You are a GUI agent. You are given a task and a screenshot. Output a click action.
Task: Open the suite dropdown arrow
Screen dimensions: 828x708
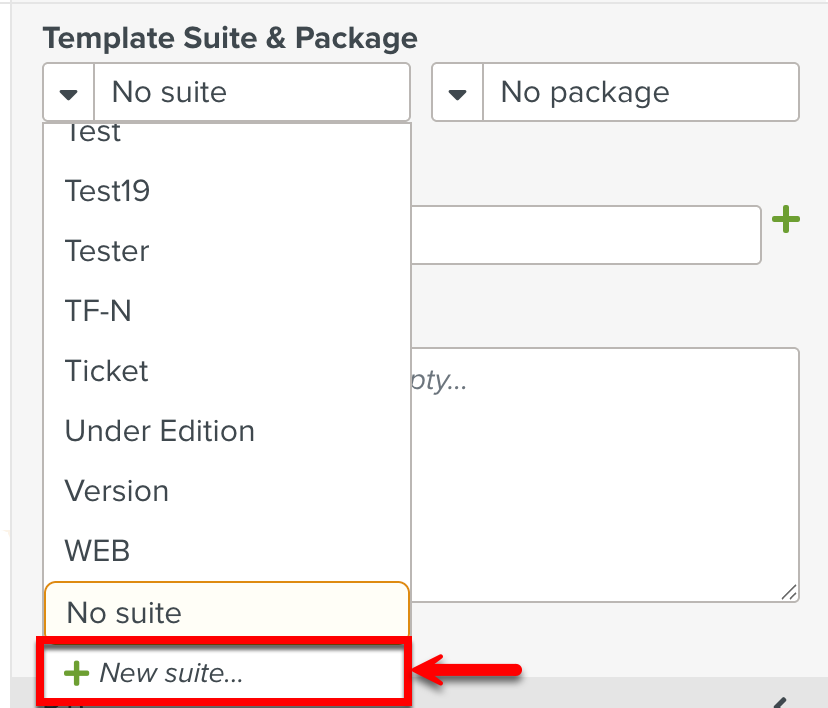pos(69,93)
